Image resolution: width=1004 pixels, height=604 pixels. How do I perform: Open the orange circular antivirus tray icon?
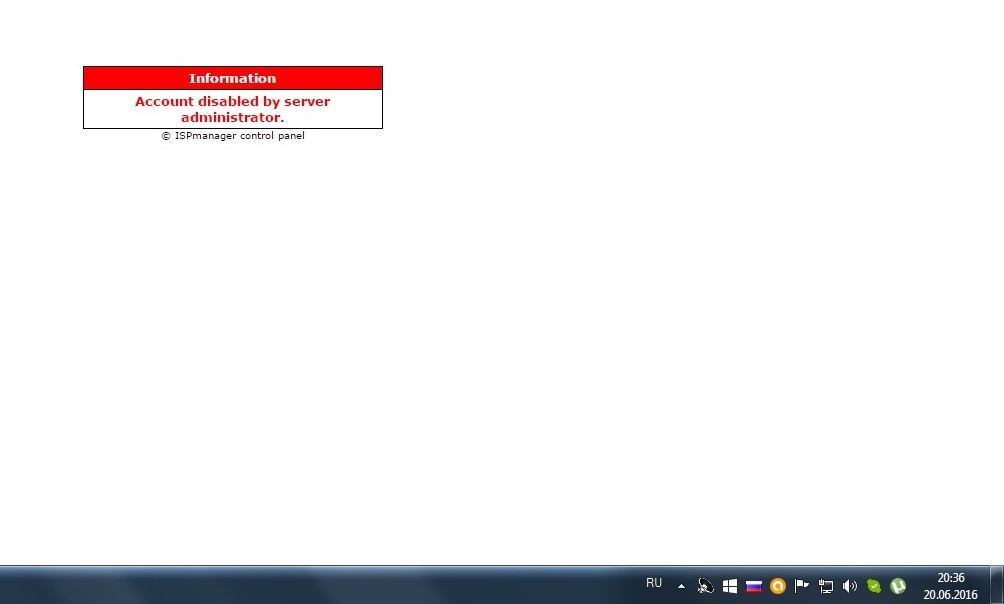[x=778, y=586]
